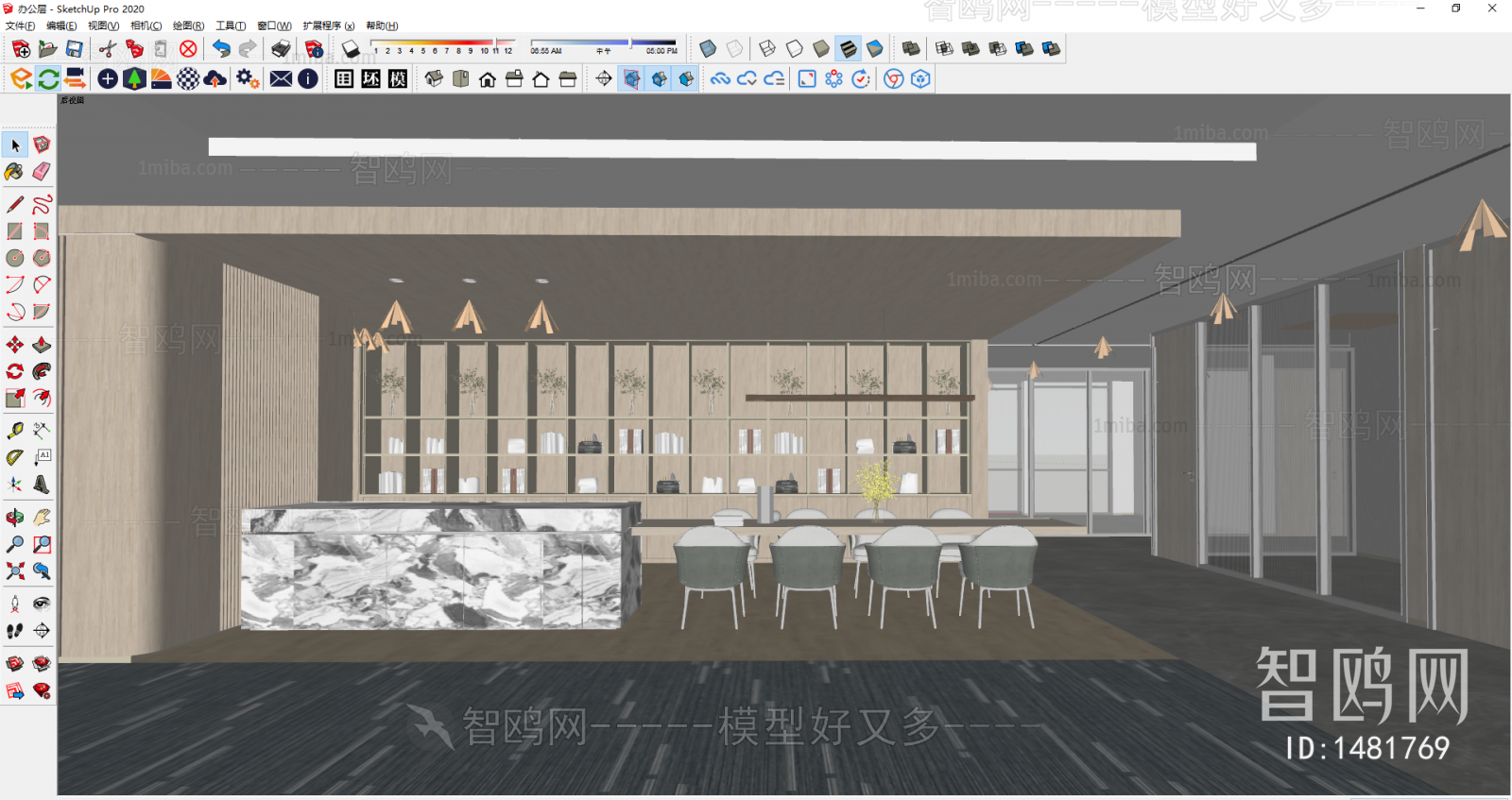
Task: Switch to Front view house icon
Action: (x=488, y=79)
